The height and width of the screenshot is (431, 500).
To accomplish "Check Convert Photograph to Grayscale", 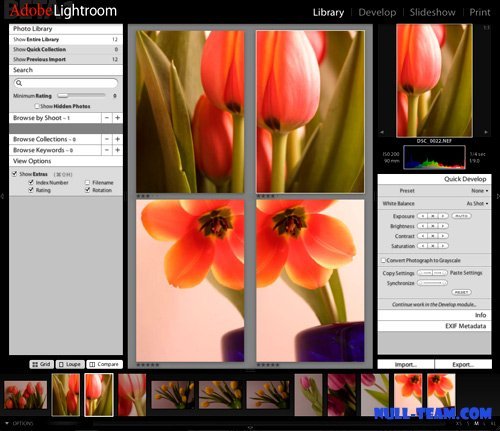I will tap(383, 260).
